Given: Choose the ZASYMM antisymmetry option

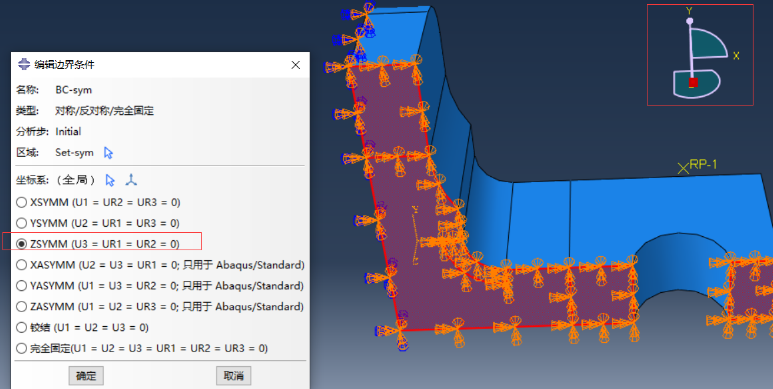Looking at the screenshot, I should pyautogui.click(x=22, y=307).
